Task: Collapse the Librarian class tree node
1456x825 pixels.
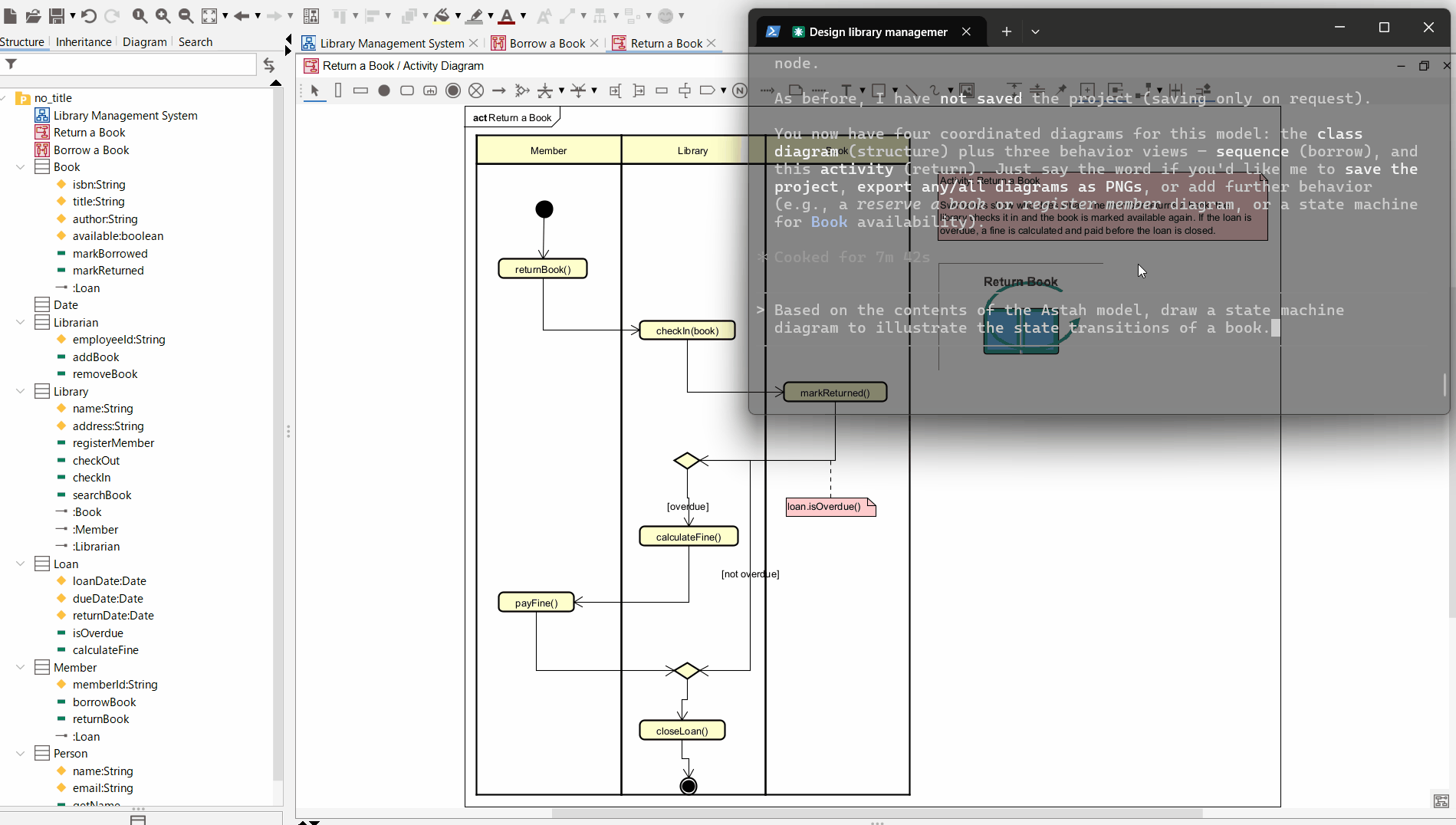Action: pyautogui.click(x=21, y=323)
